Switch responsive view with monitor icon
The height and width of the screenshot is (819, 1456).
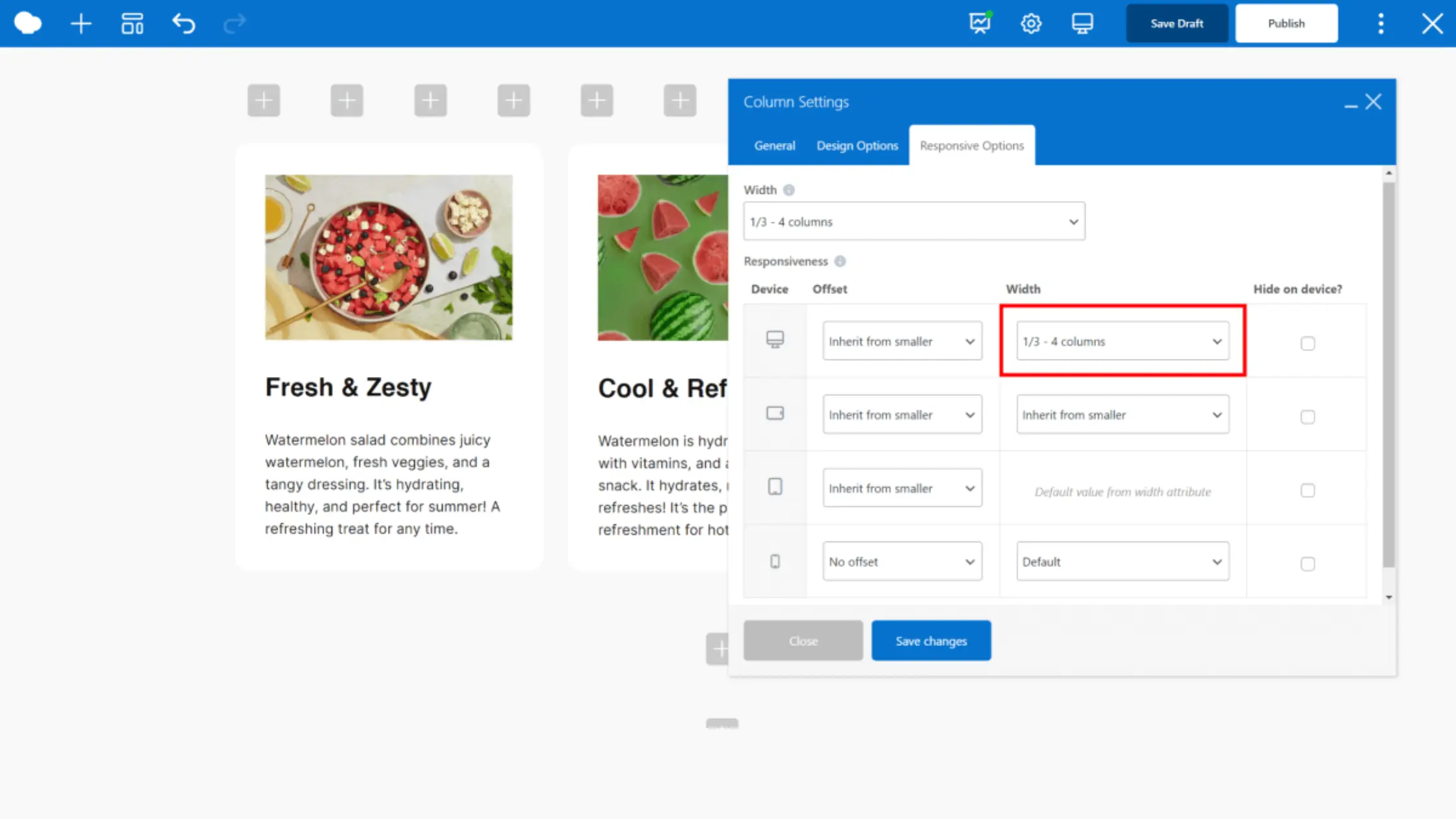pos(1082,23)
